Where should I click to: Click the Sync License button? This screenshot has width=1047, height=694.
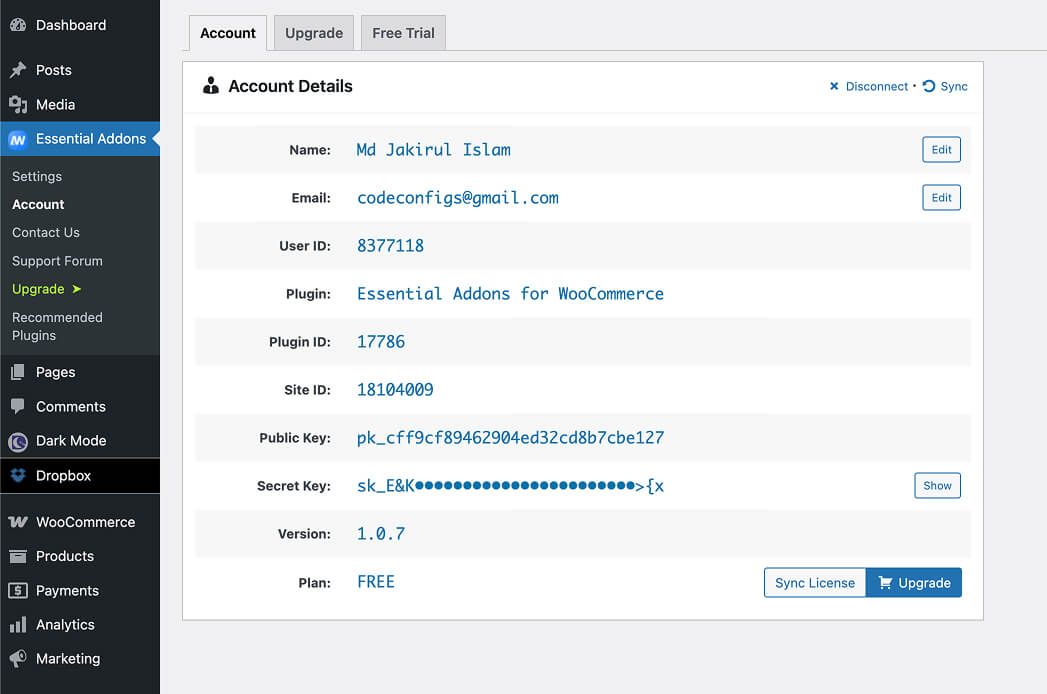point(815,582)
